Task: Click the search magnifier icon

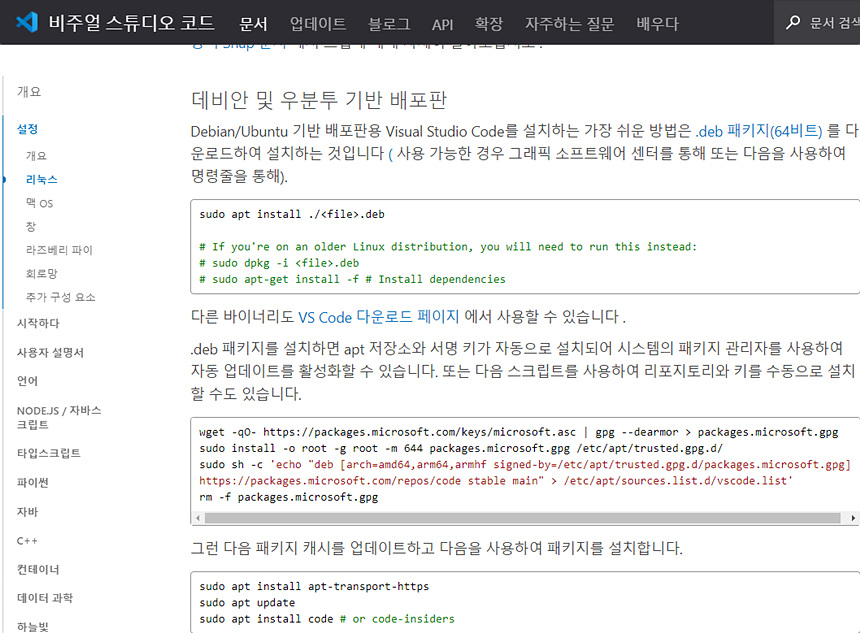Action: pos(793,22)
